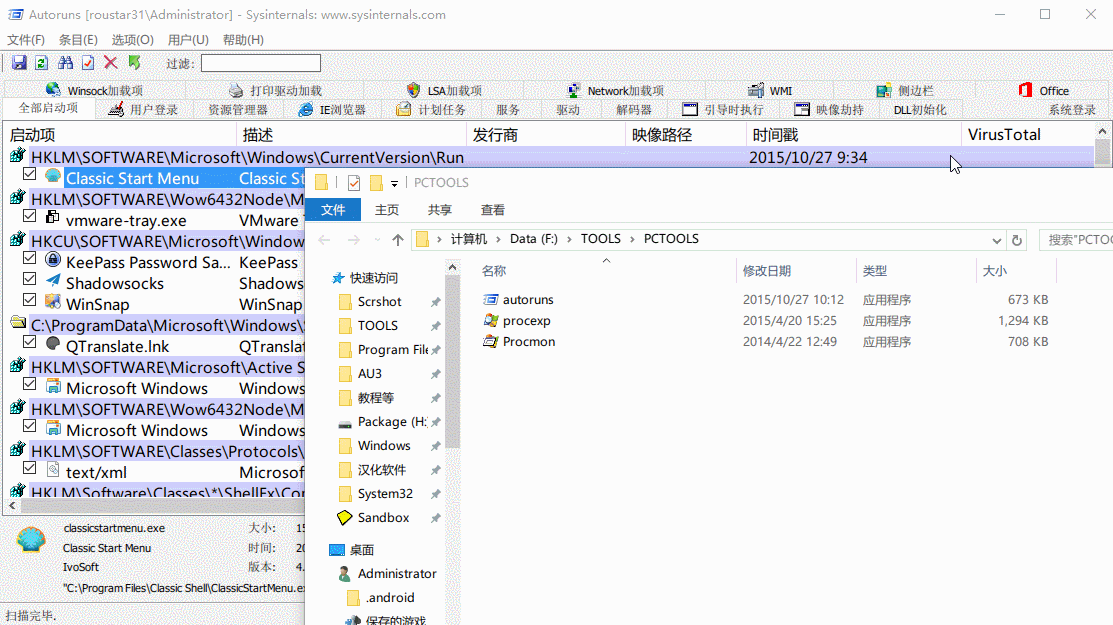Click the red Delete X toolbar icon

(x=111, y=63)
